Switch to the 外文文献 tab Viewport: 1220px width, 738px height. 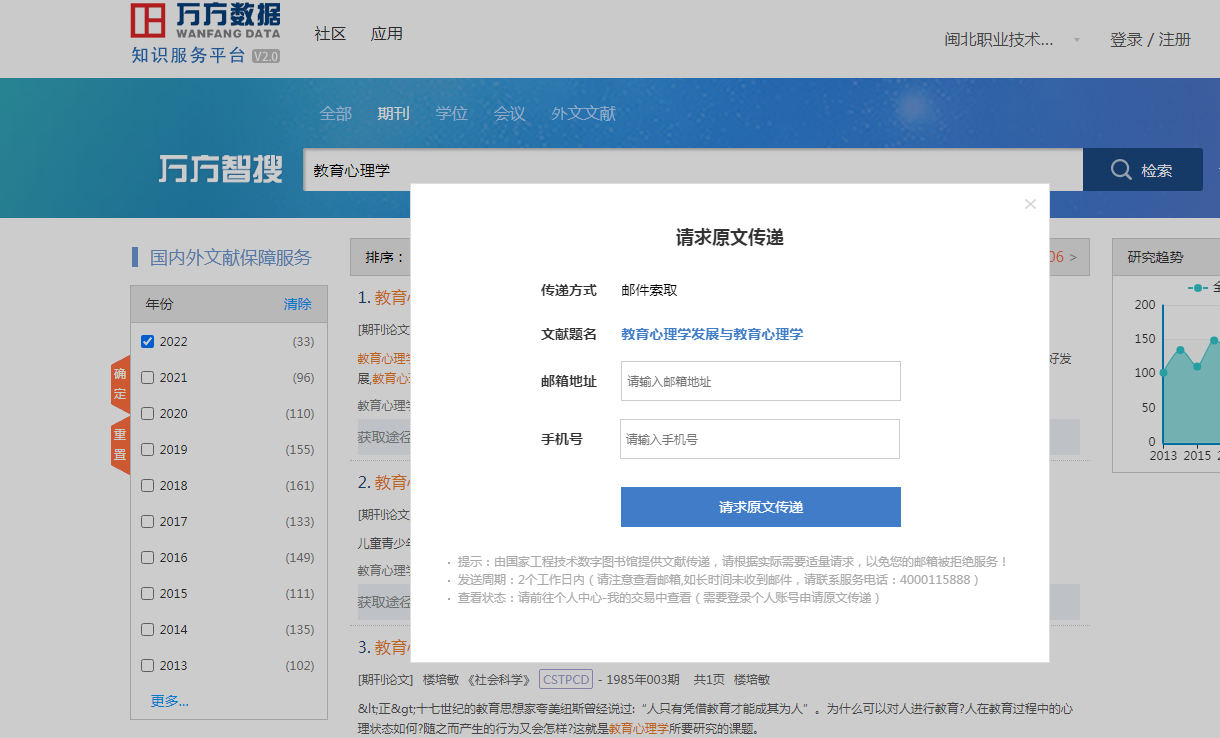pos(583,113)
